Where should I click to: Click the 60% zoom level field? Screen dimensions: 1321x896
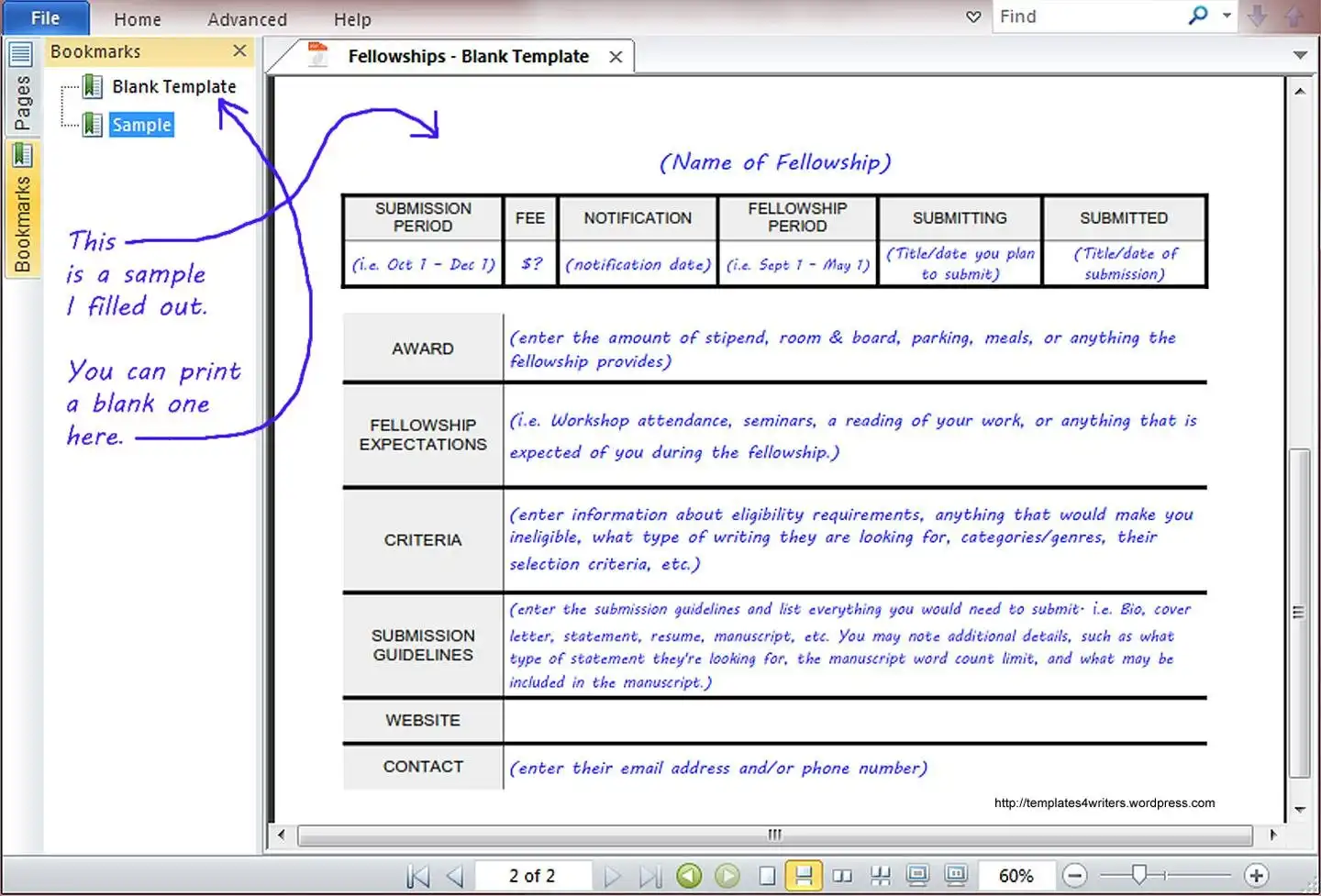1016,876
